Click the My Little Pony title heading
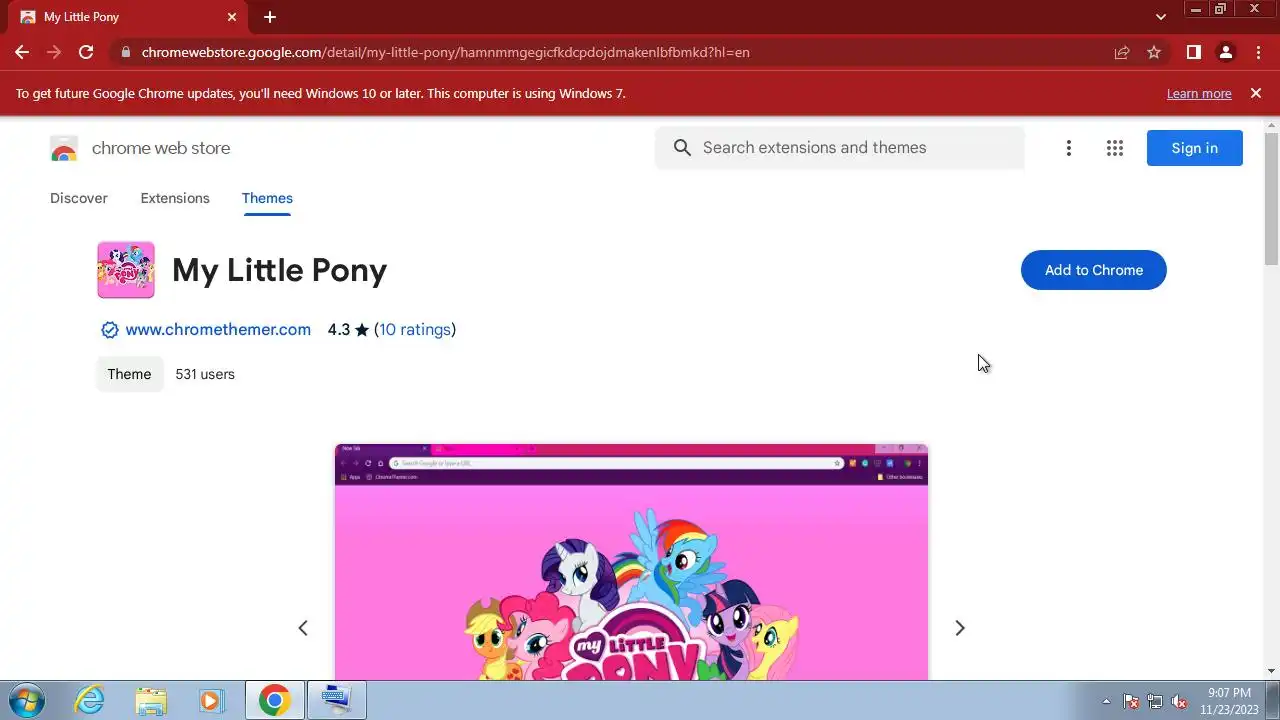 click(x=279, y=270)
